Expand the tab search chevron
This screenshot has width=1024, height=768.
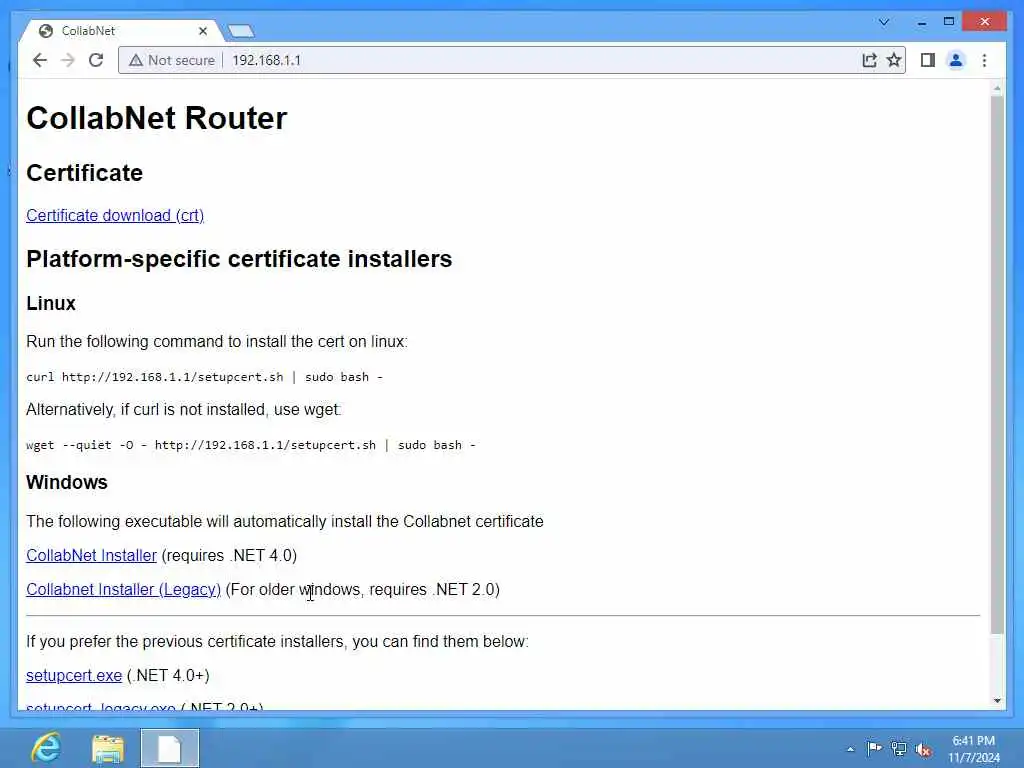tap(884, 22)
